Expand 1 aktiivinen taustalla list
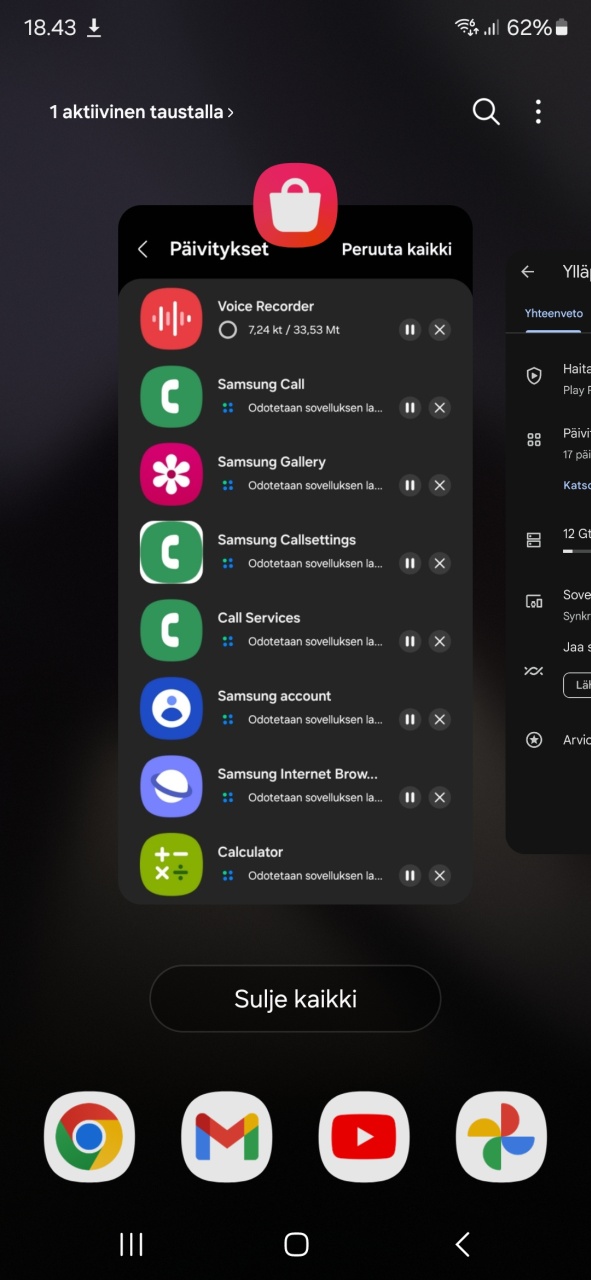Screen dimensions: 591x1280 (141, 112)
